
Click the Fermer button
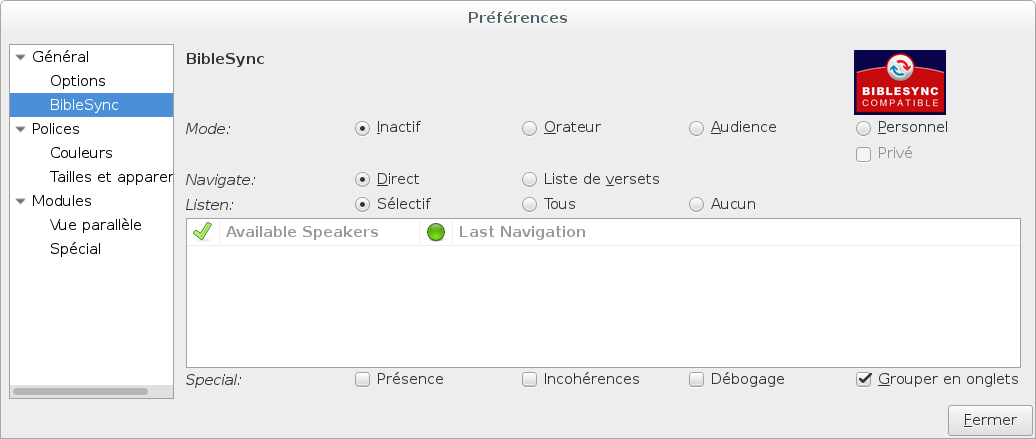coord(990,420)
